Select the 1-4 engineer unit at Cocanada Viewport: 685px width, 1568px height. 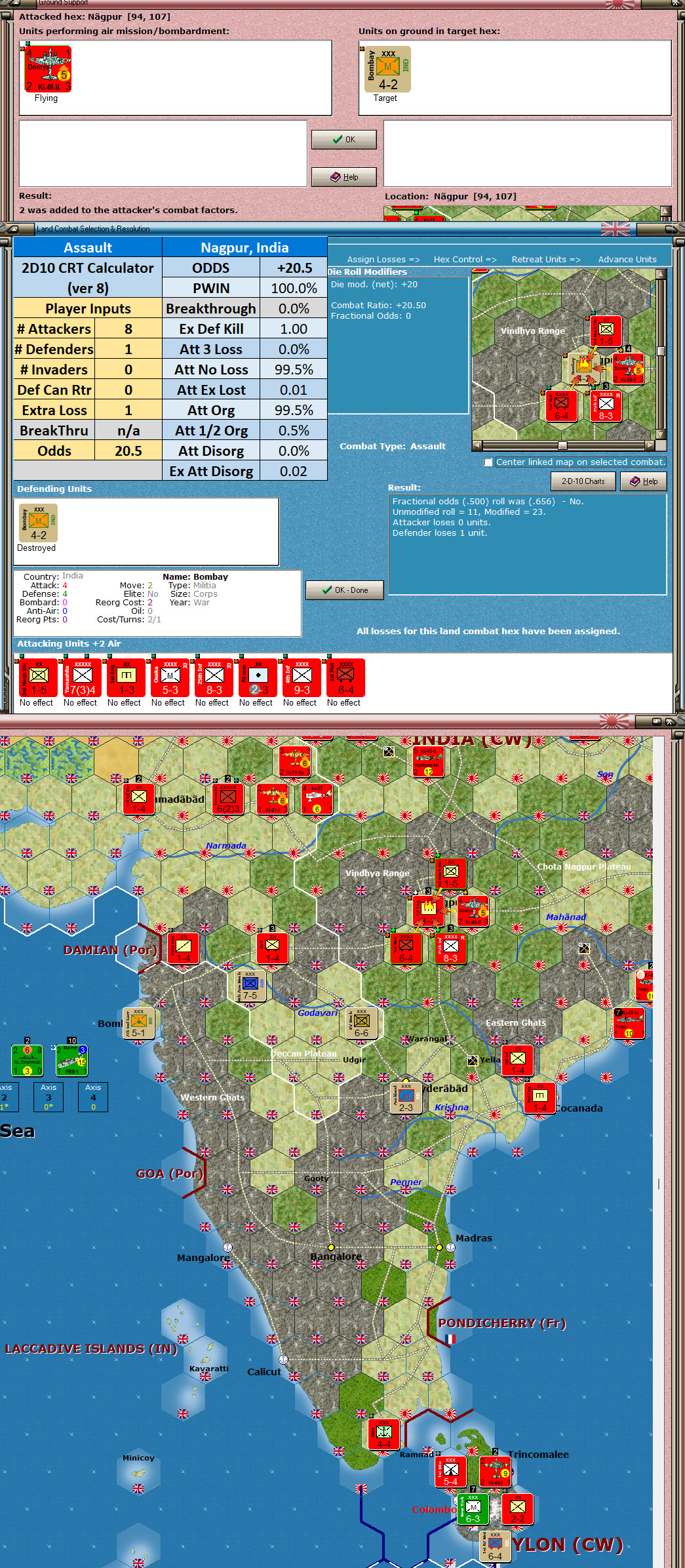coord(539,1098)
